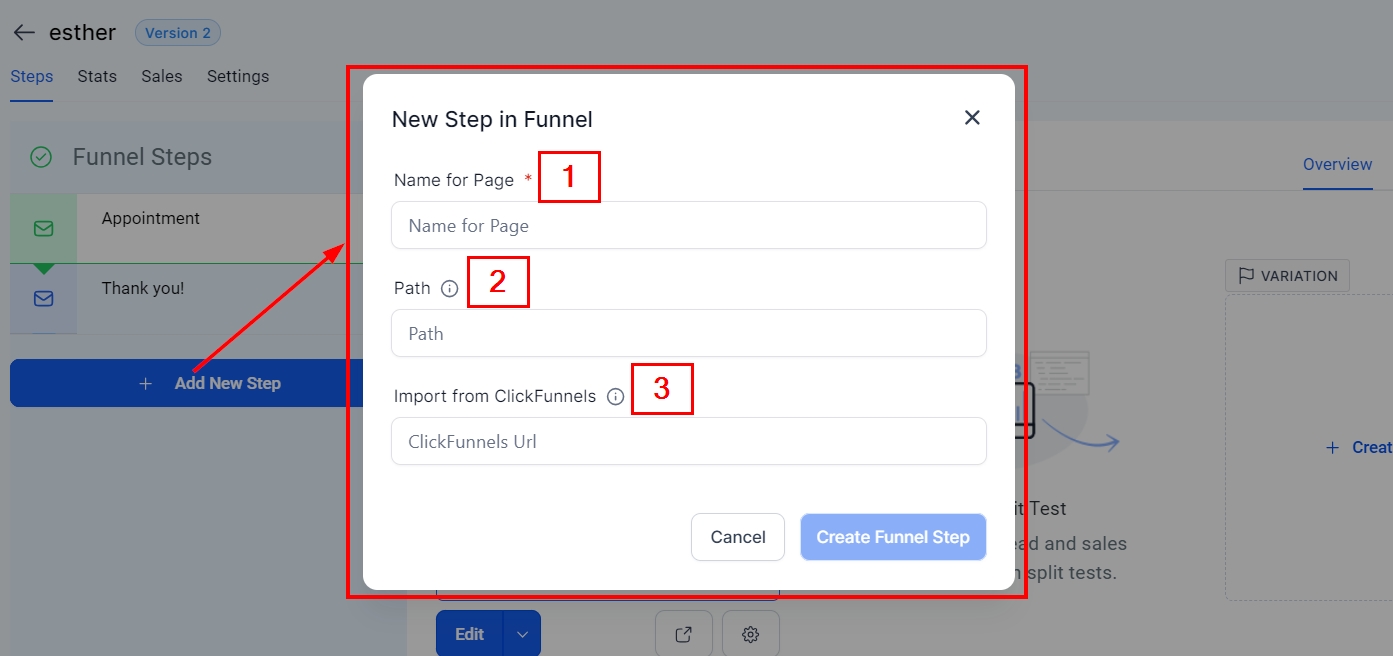Focus the Name for Page field
This screenshot has height=656, width=1393.
click(x=688, y=226)
